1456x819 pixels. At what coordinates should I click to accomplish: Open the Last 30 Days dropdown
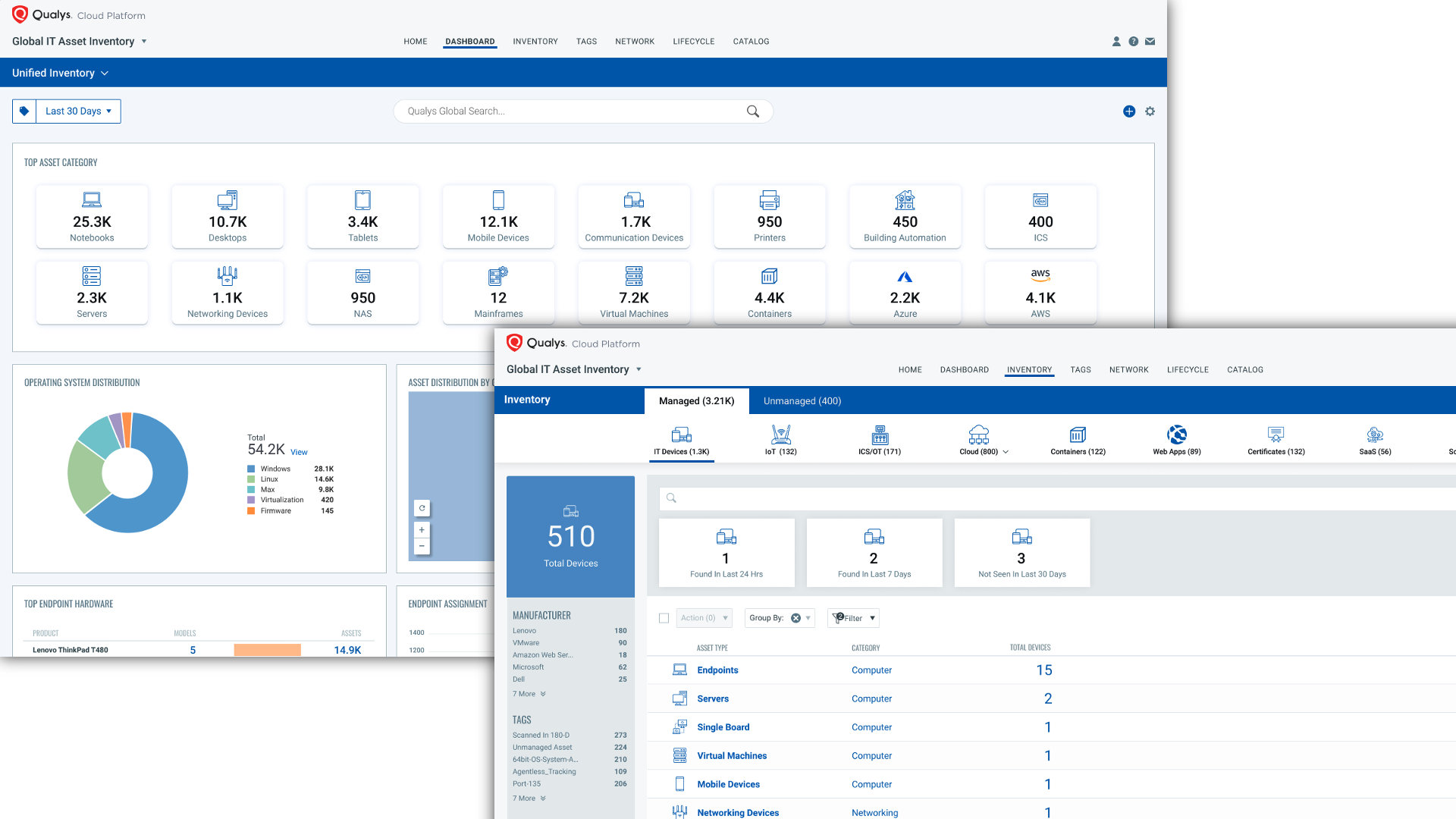coord(77,111)
